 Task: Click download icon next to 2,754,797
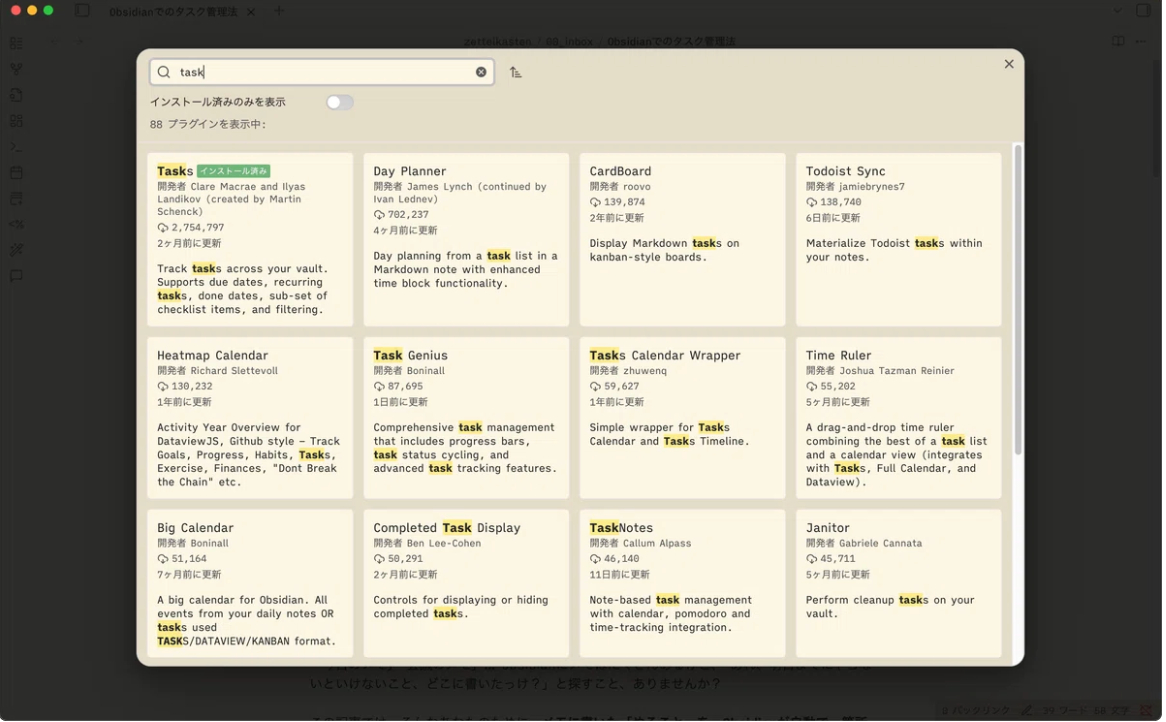(163, 228)
